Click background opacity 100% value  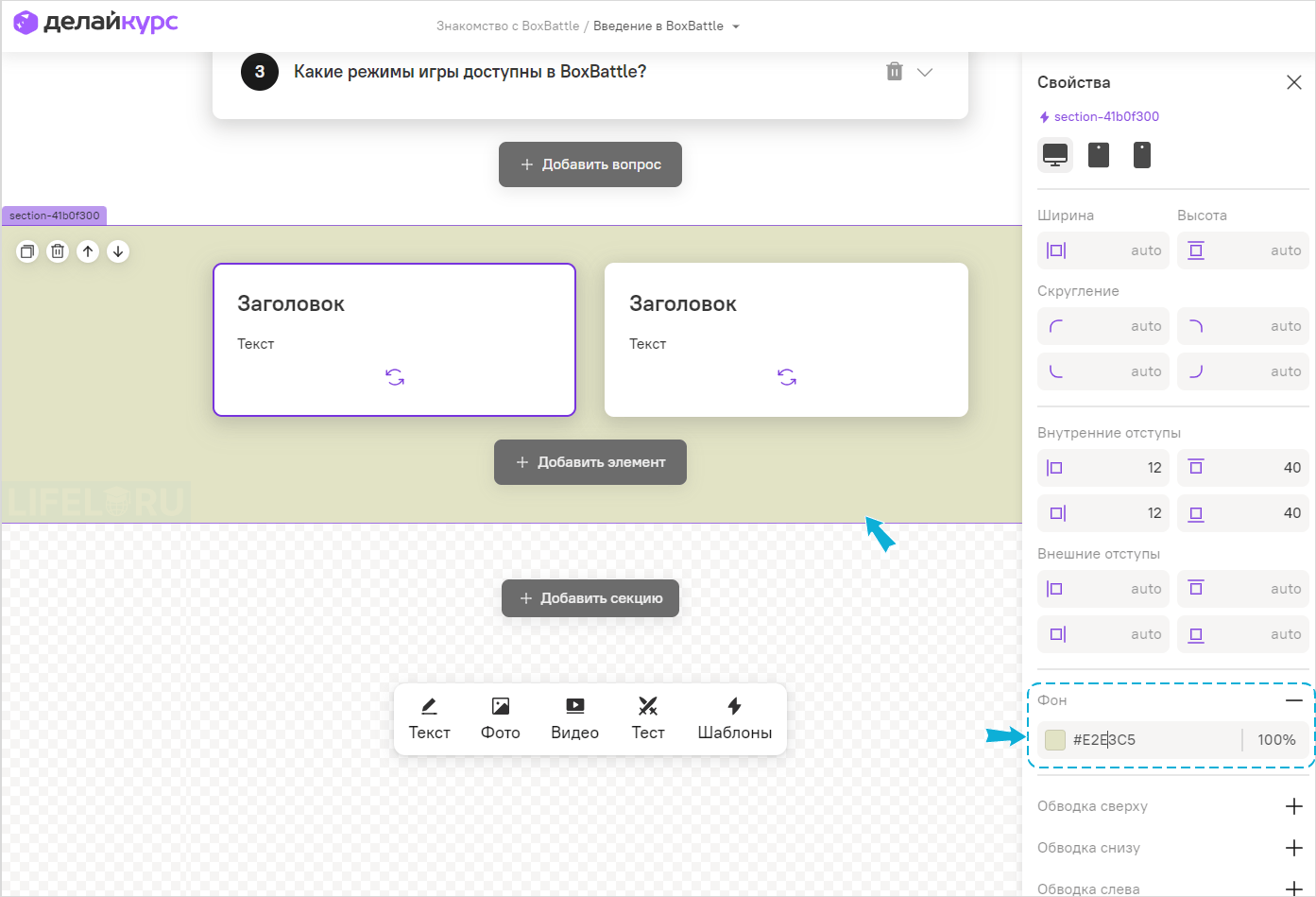pos(1276,740)
